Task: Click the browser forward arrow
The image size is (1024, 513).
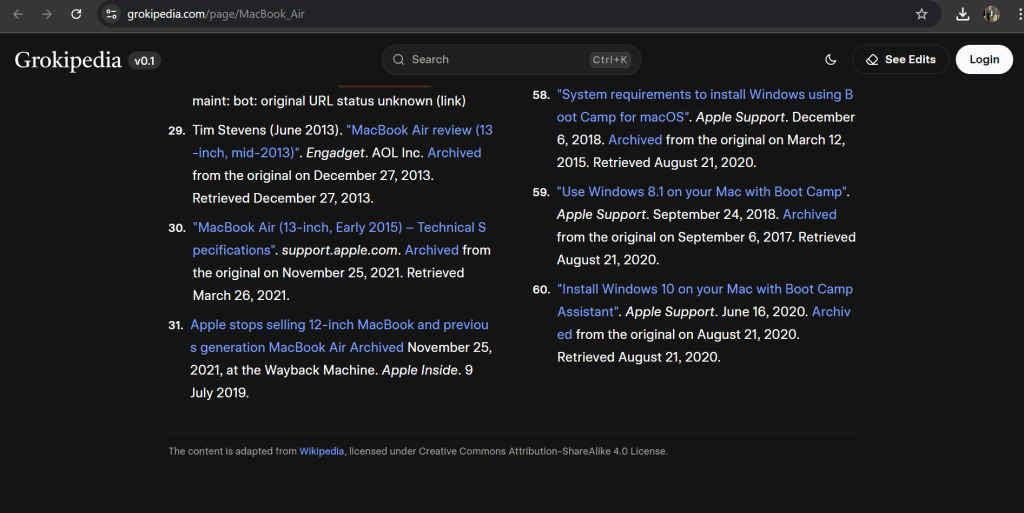Action: pos(47,14)
